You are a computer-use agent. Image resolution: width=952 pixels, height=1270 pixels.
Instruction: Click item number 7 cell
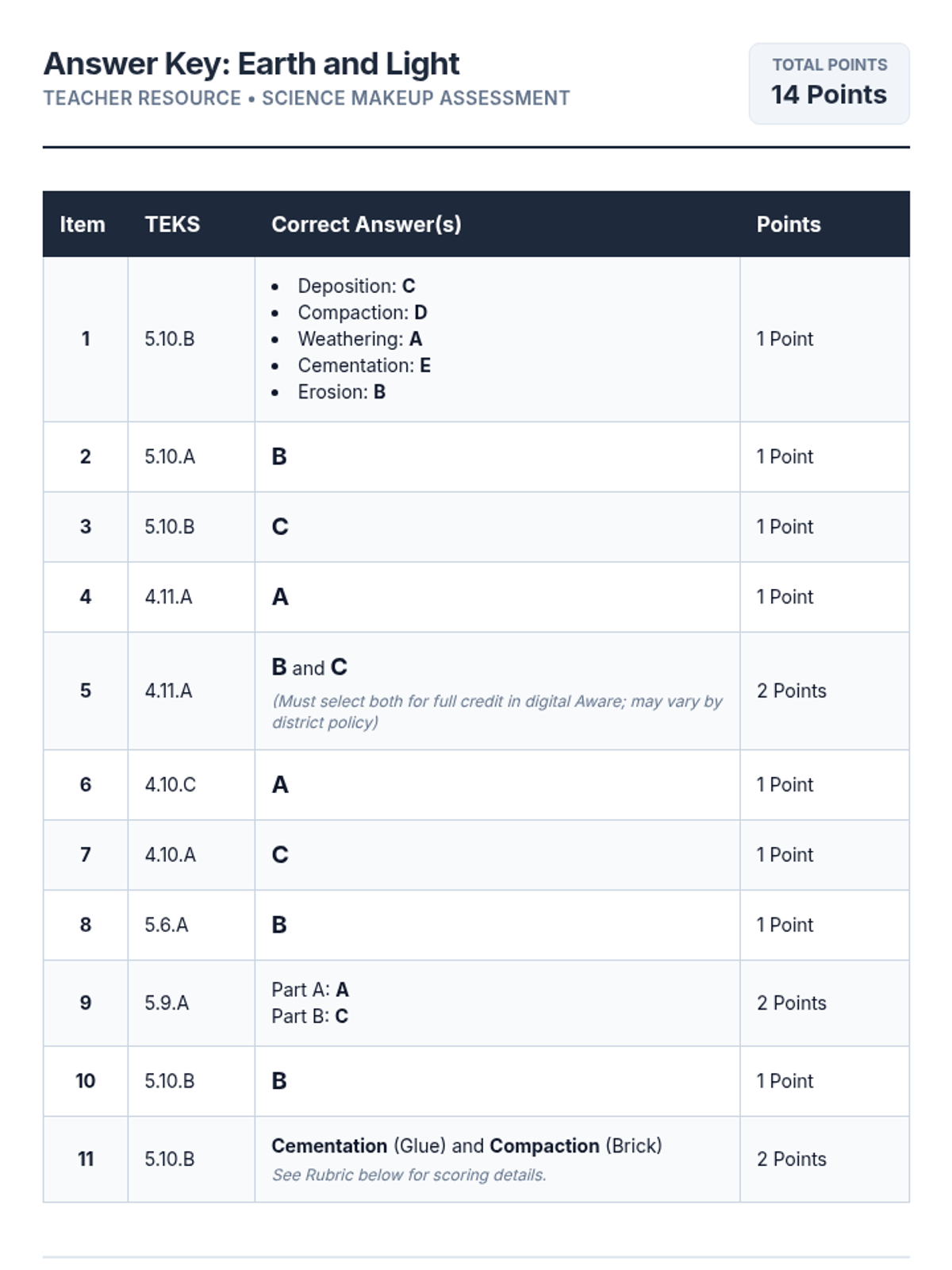[86, 855]
